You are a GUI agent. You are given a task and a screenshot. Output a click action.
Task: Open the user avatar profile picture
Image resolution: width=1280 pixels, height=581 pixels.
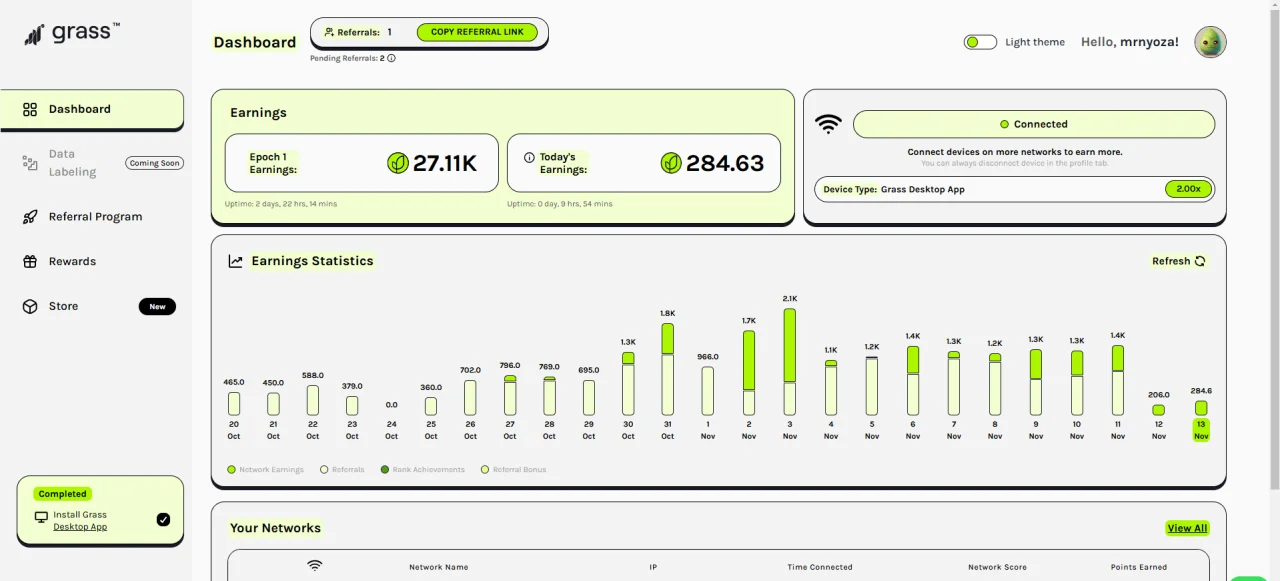click(x=1210, y=42)
